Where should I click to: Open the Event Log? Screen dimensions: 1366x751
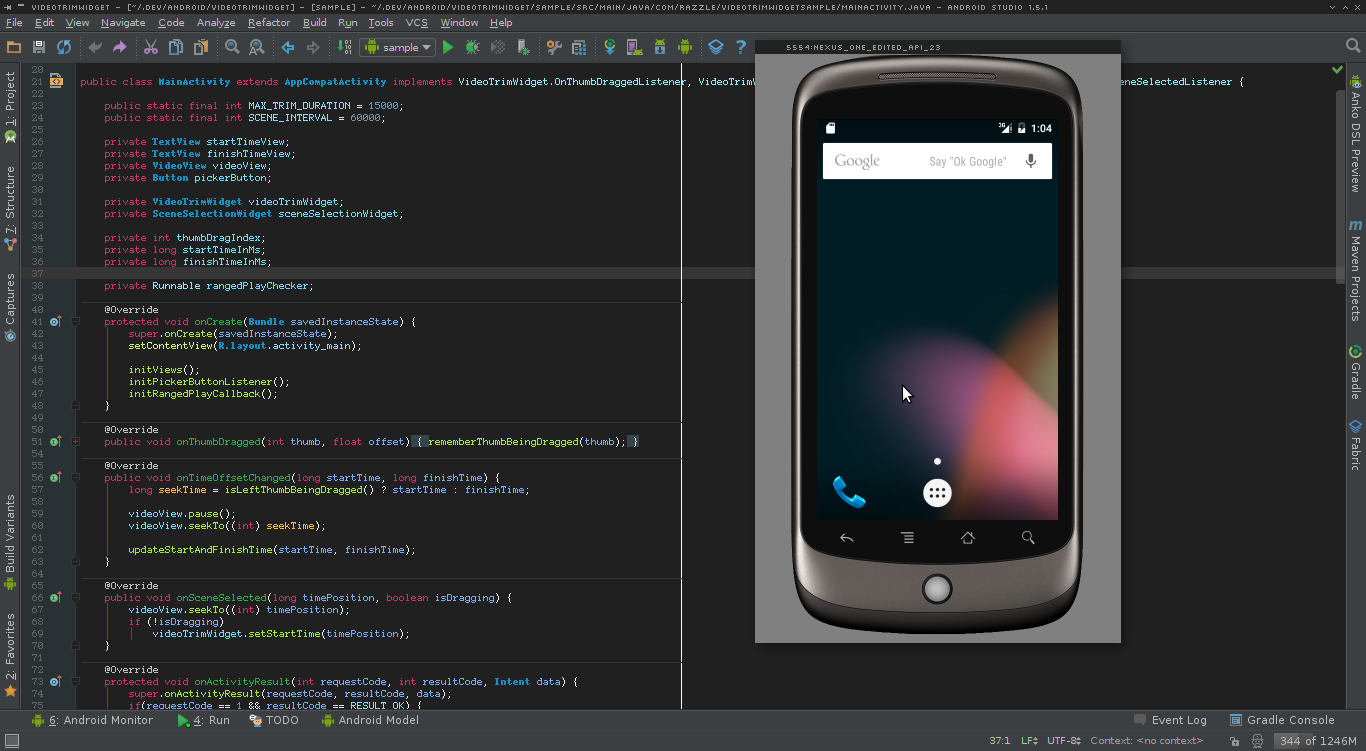point(1170,720)
